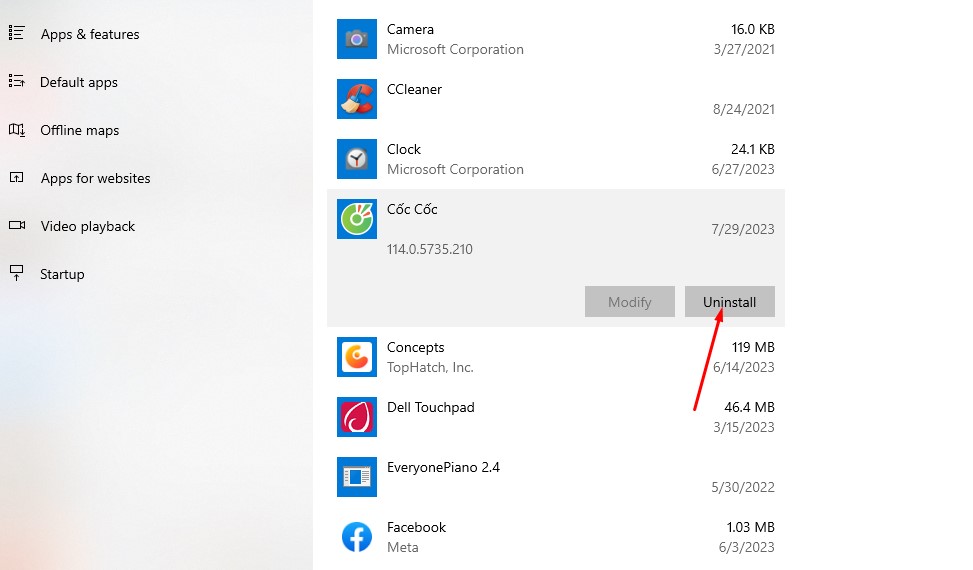Click the Cốc Cốc browser icon
Screen dimensions: 973x570
pyautogui.click(x=357, y=219)
